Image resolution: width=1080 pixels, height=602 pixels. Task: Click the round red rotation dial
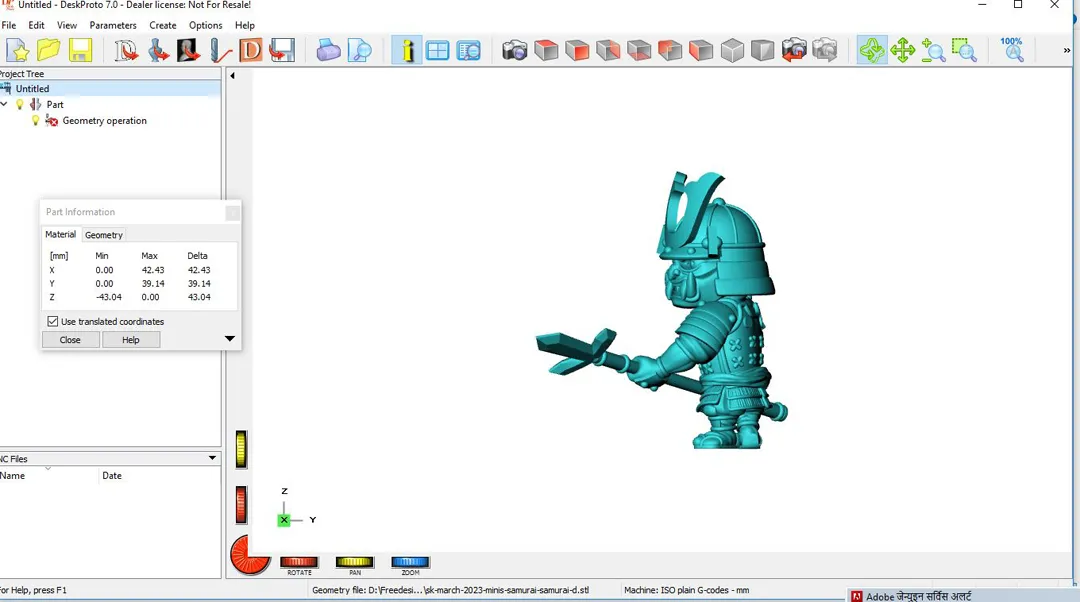point(250,554)
